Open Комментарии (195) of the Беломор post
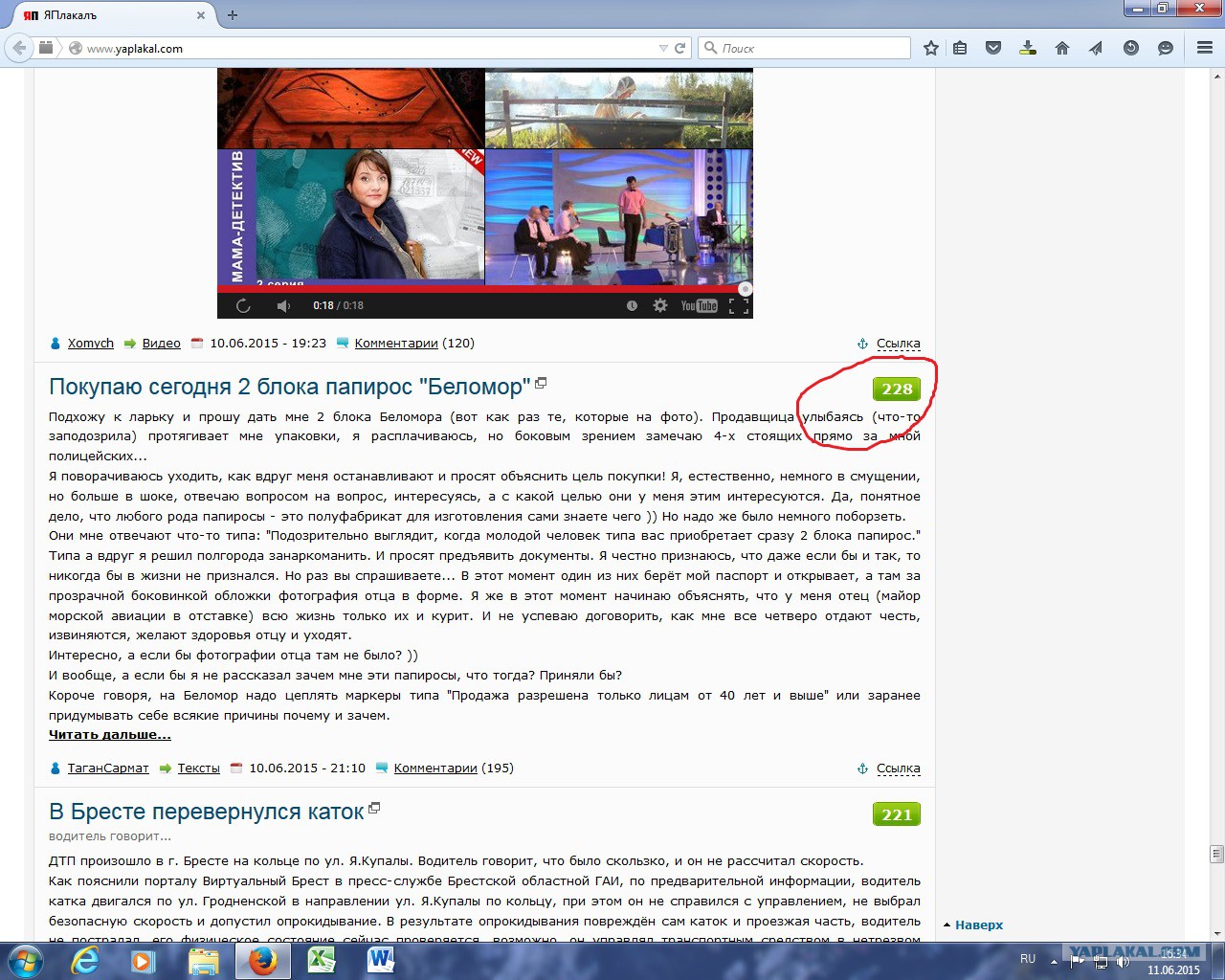The image size is (1225, 980). [435, 768]
